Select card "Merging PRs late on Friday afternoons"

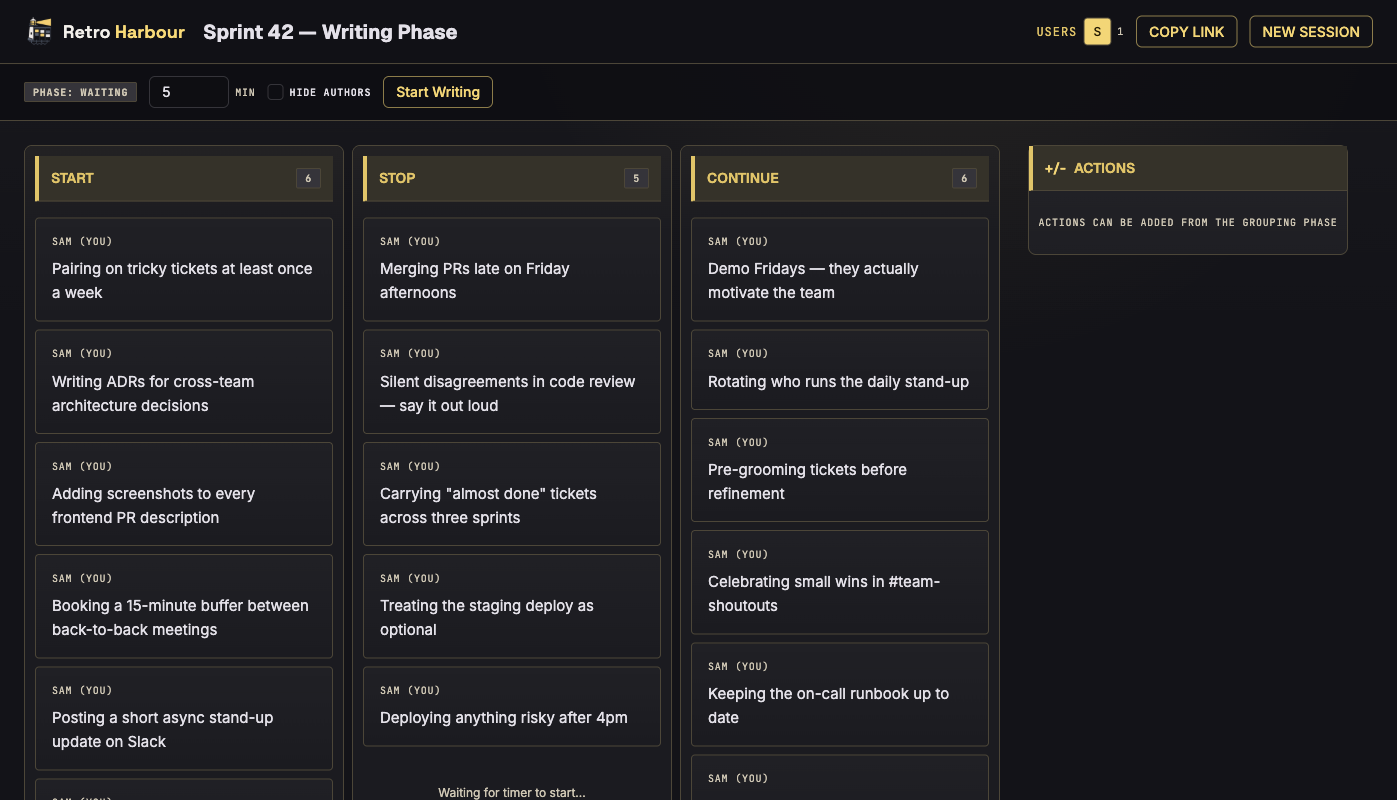coord(512,269)
